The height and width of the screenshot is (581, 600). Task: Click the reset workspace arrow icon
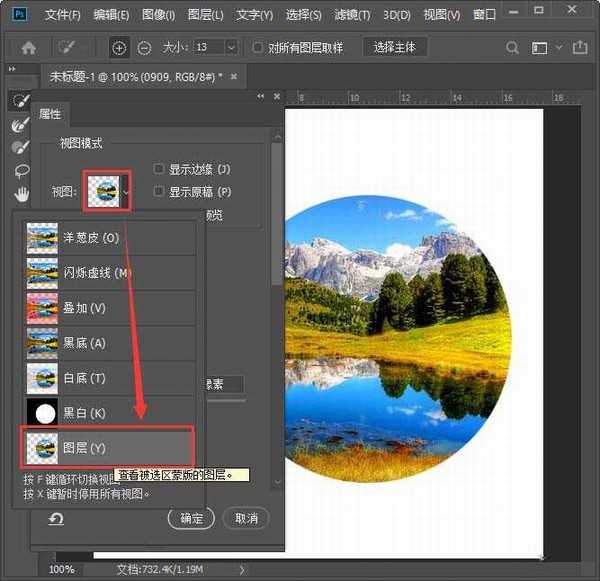(57, 518)
